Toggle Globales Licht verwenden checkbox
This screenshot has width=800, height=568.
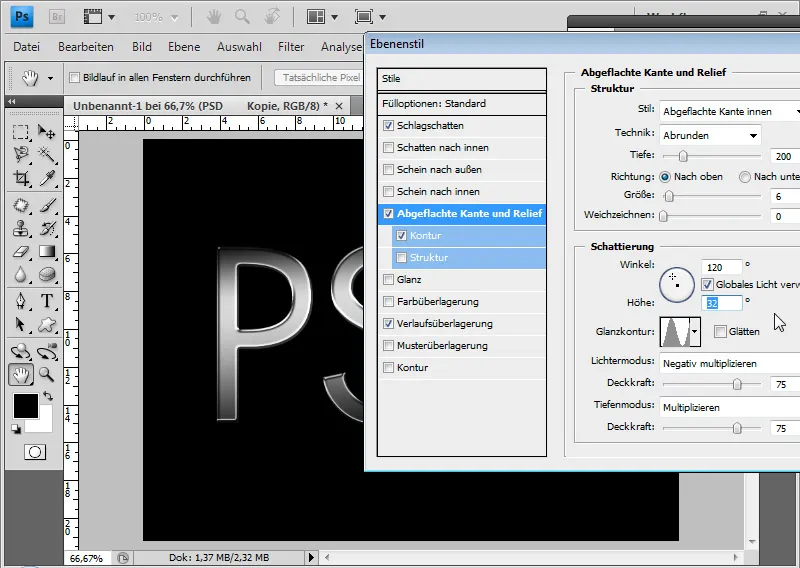tap(707, 284)
